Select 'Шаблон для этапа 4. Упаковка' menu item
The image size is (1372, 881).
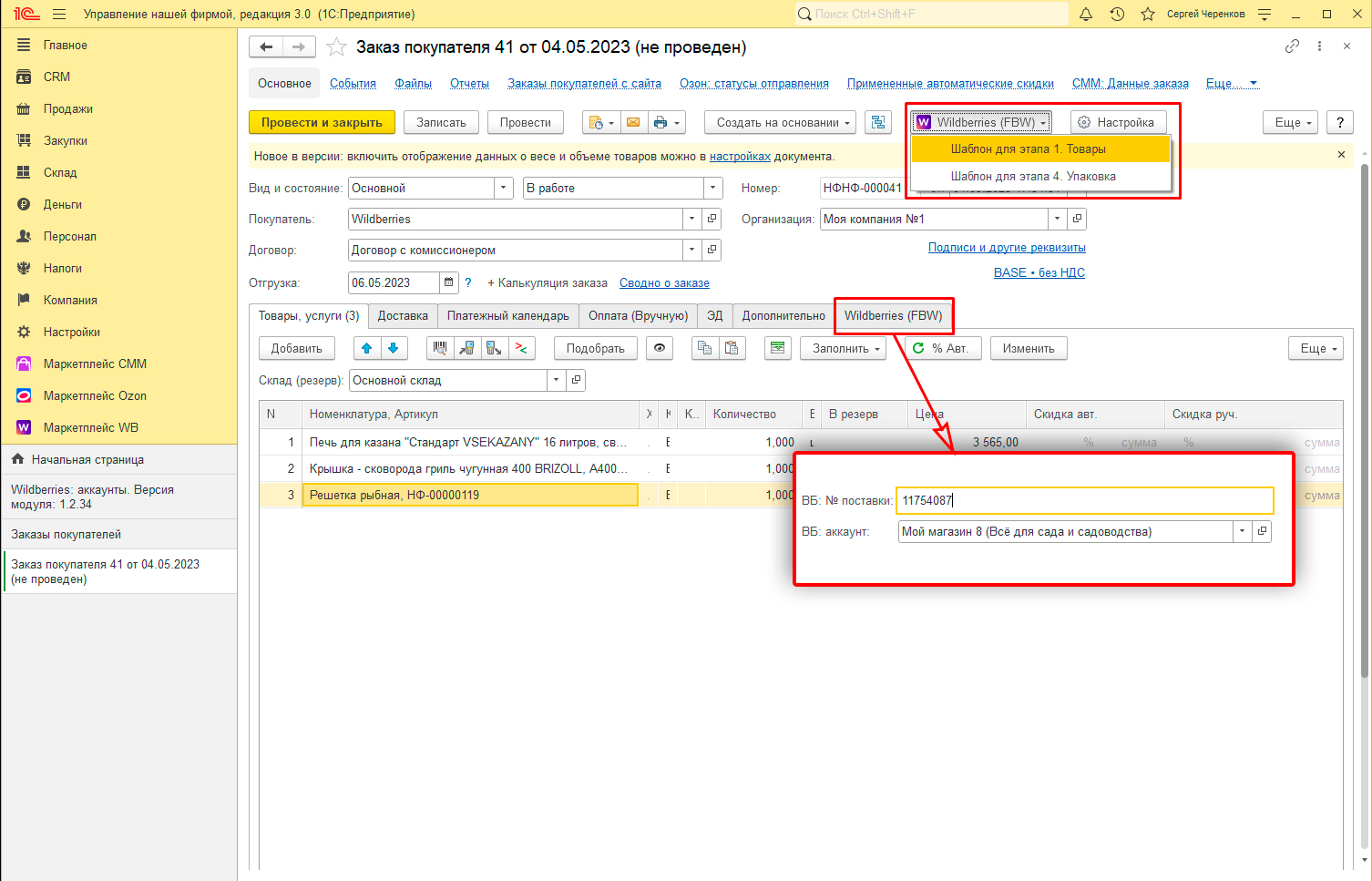pyautogui.click(x=1033, y=177)
